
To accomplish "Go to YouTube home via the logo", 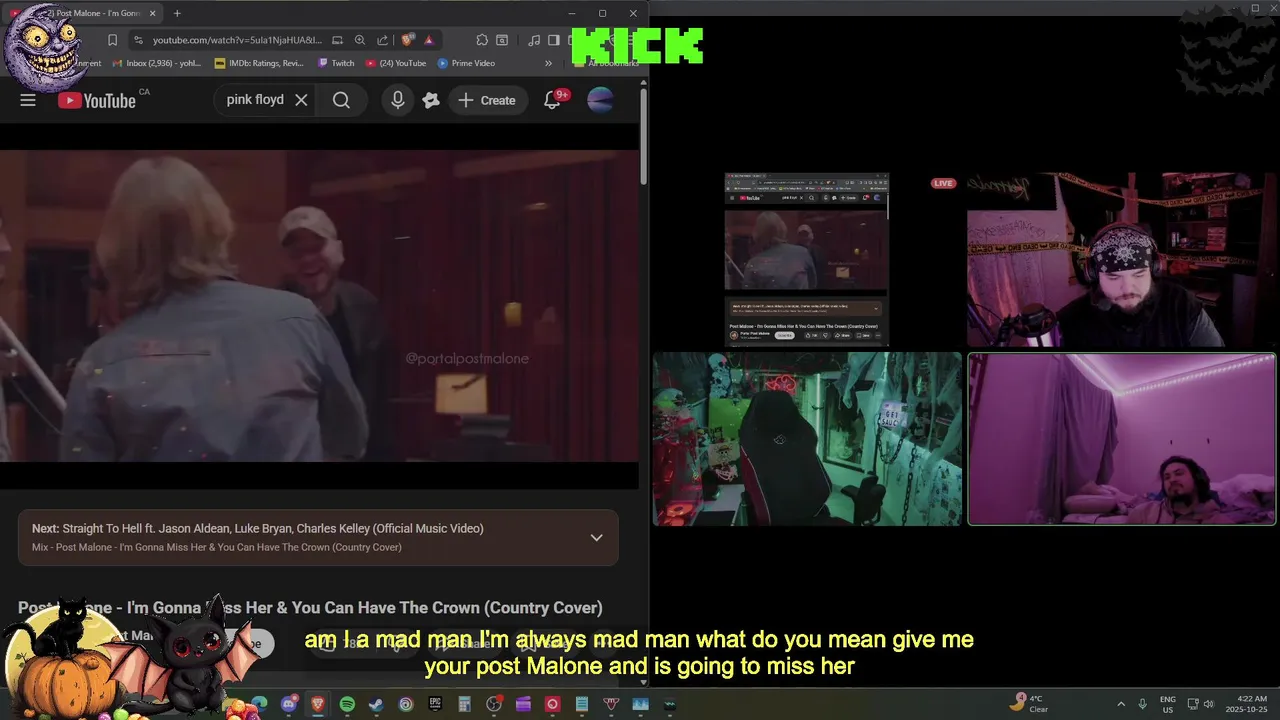I will point(97,100).
